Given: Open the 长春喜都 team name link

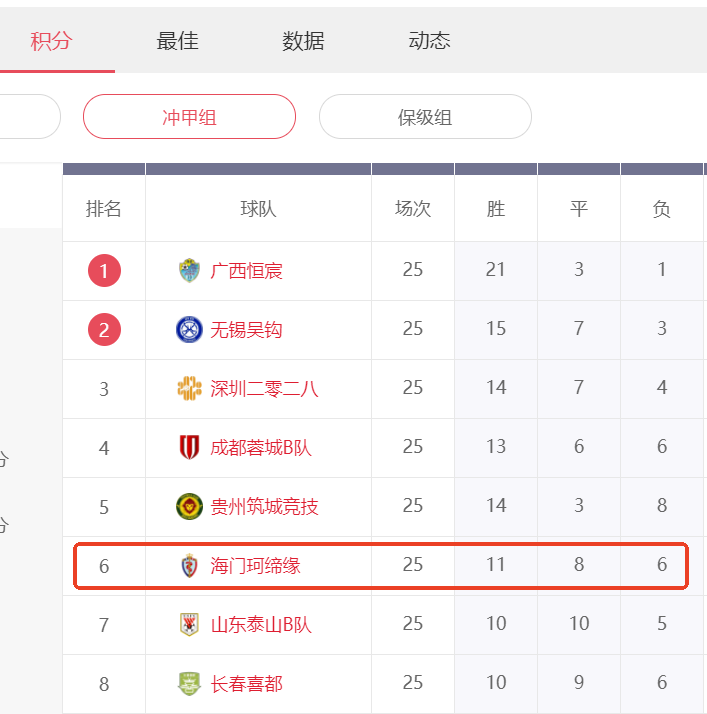Looking at the screenshot, I should tap(246, 683).
